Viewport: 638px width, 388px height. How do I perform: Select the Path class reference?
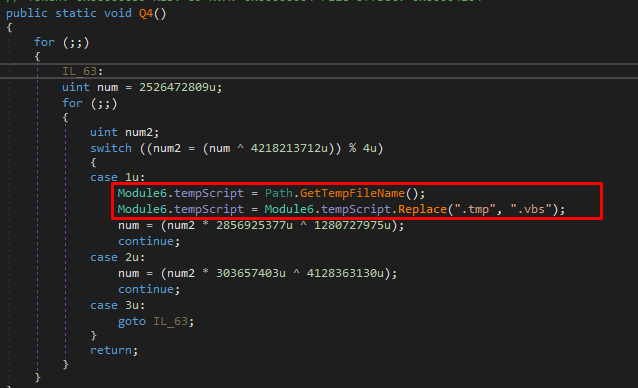pyautogui.click(x=279, y=193)
